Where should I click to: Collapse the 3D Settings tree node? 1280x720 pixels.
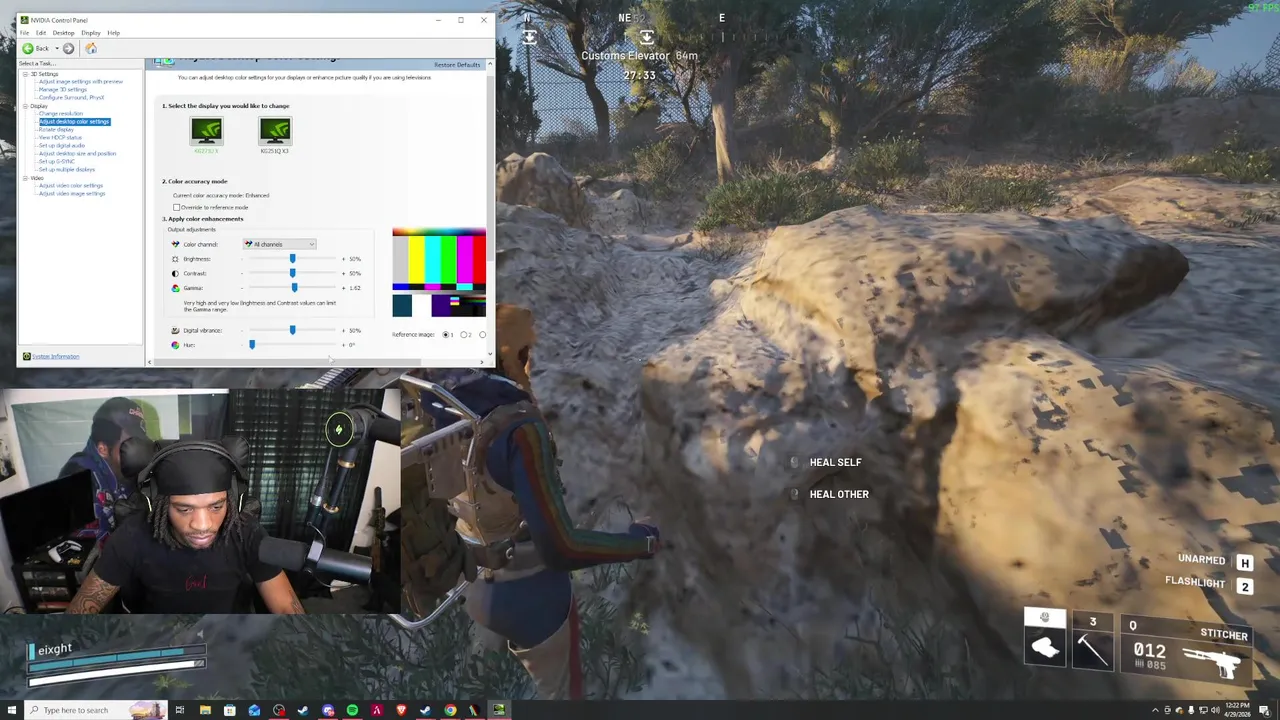click(x=26, y=74)
